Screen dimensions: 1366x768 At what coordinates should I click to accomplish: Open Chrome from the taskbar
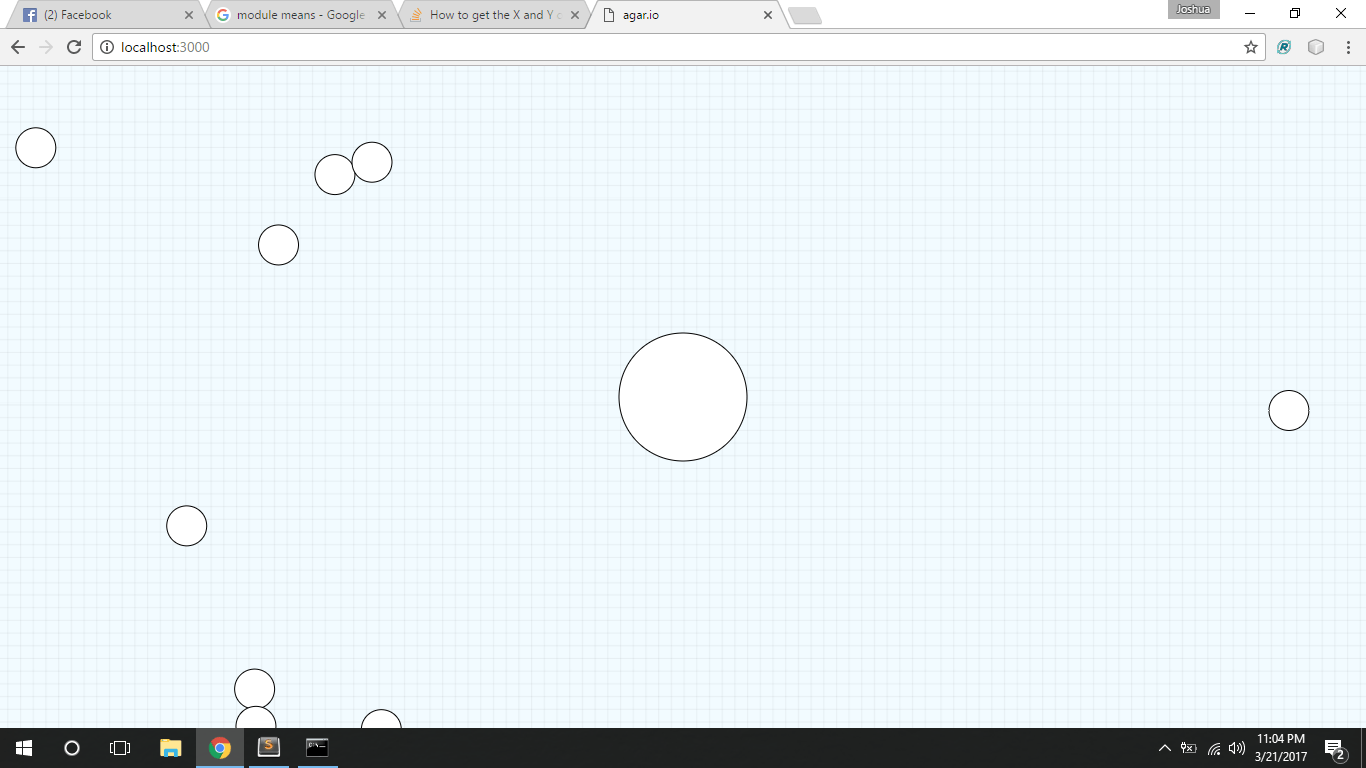(x=219, y=747)
